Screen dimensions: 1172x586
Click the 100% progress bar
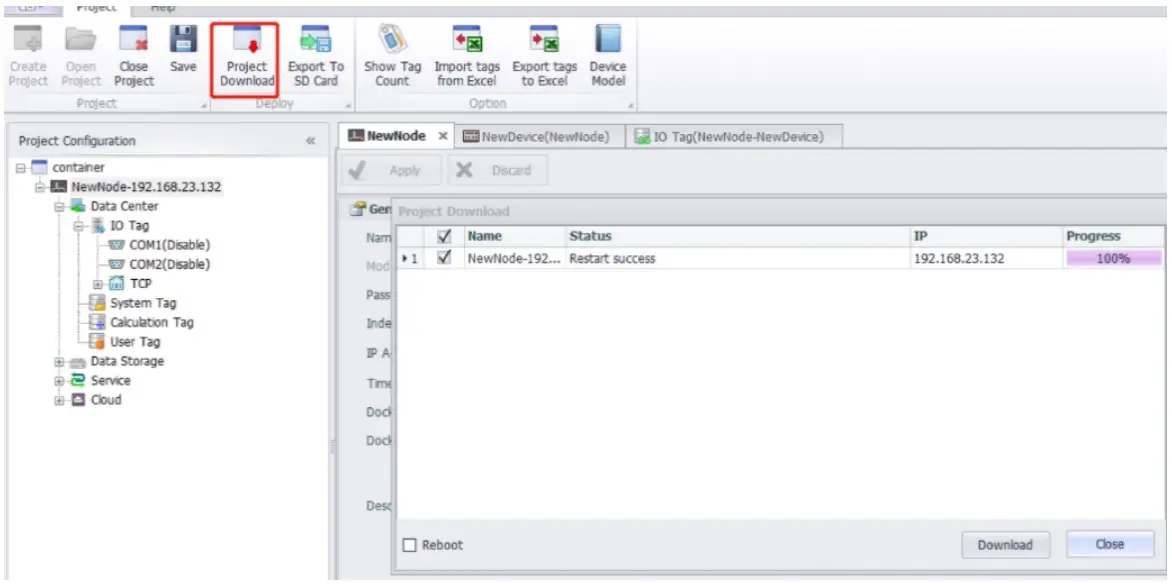pyautogui.click(x=1114, y=259)
